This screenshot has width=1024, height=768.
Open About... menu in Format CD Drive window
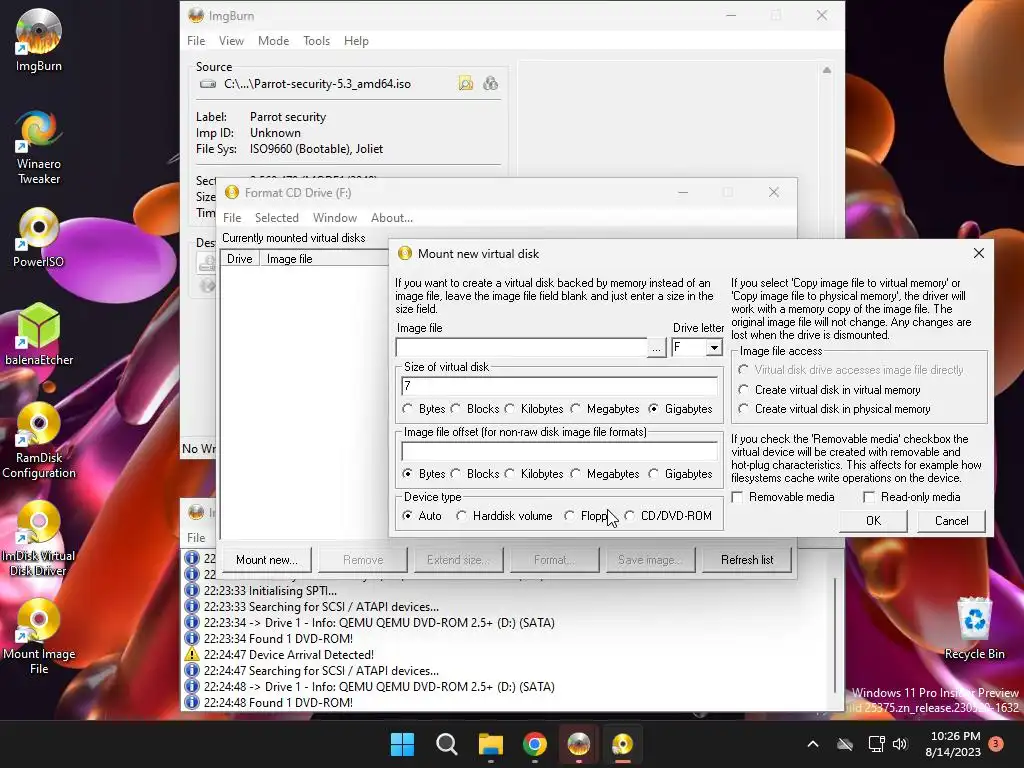click(x=392, y=217)
